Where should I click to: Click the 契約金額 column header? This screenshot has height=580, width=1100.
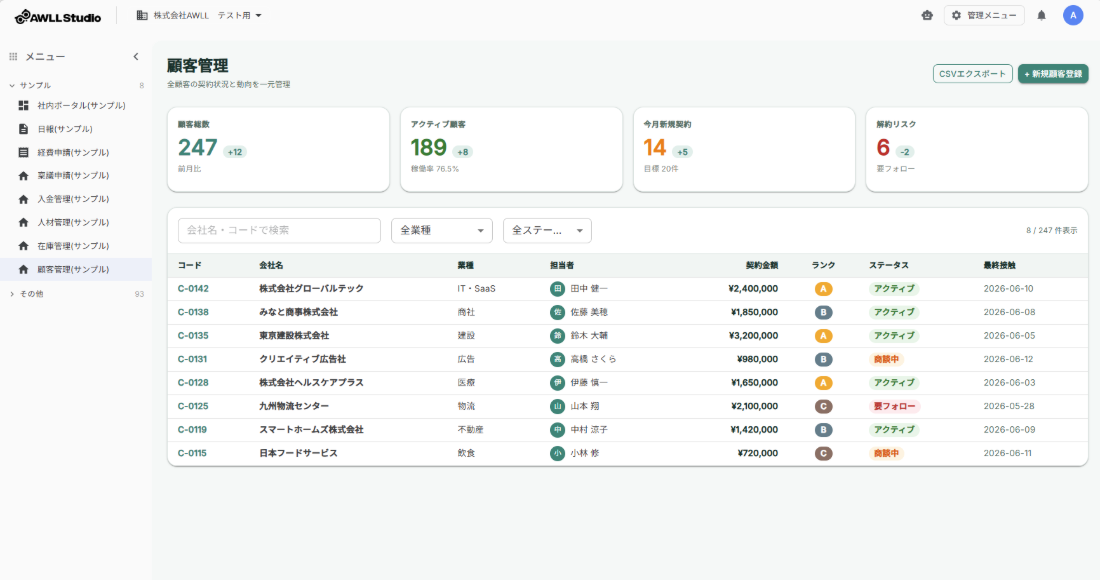pos(761,265)
